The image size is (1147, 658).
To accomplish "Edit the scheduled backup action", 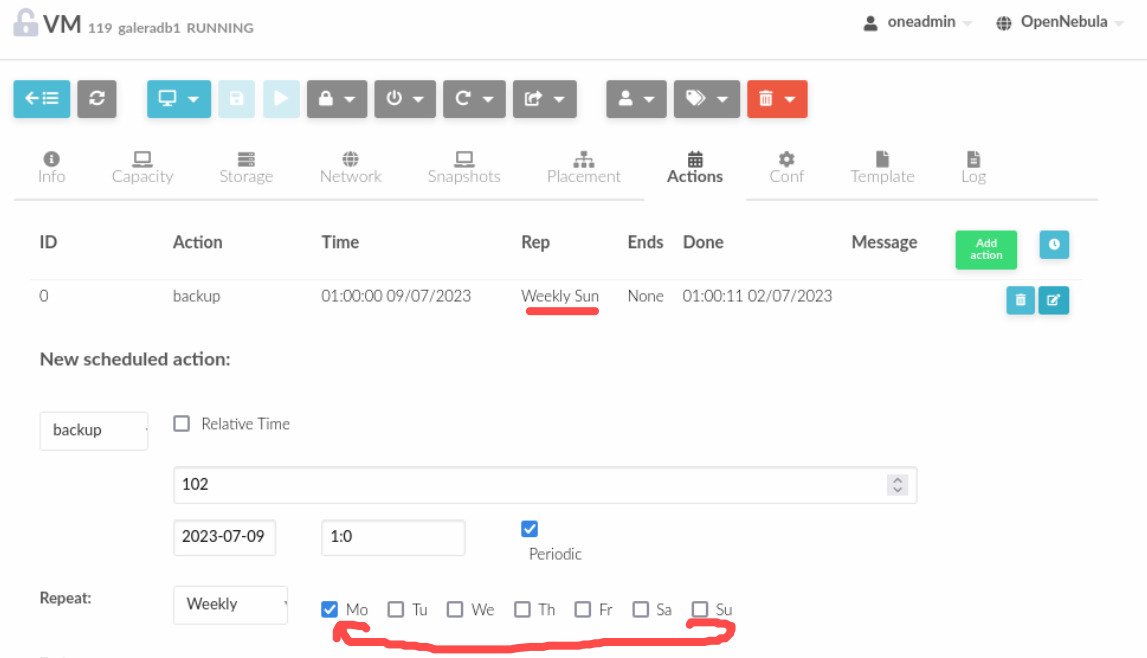I will 1054,300.
